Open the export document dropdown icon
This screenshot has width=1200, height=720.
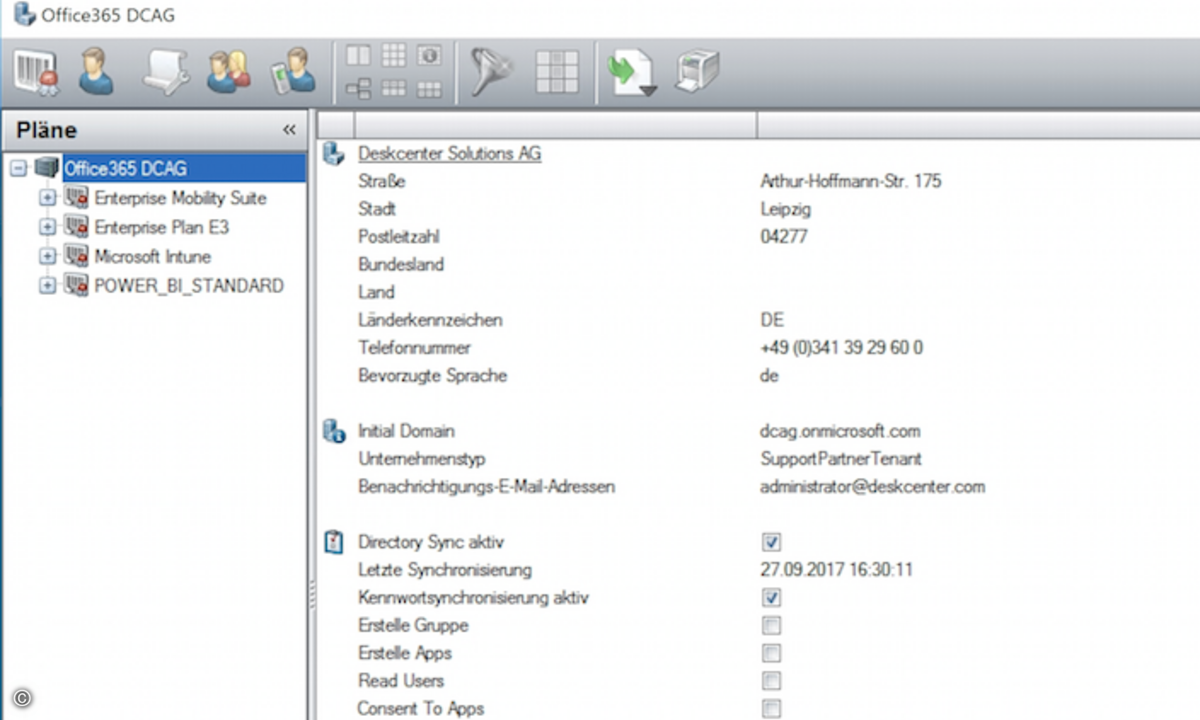[x=632, y=73]
